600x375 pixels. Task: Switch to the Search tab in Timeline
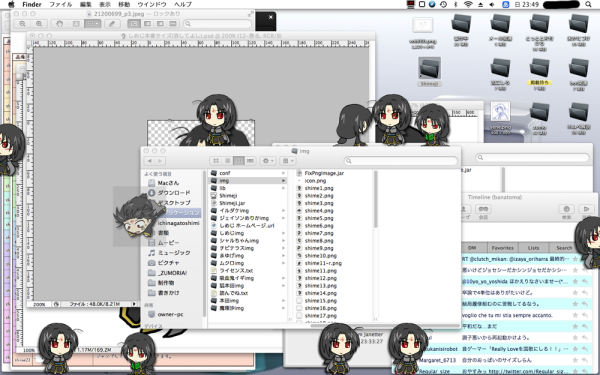coord(564,248)
